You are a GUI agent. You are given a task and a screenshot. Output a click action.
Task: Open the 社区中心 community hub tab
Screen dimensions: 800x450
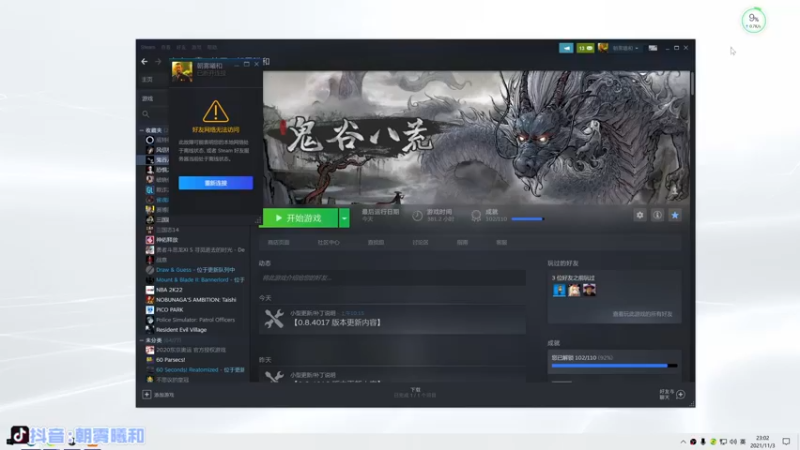point(328,243)
